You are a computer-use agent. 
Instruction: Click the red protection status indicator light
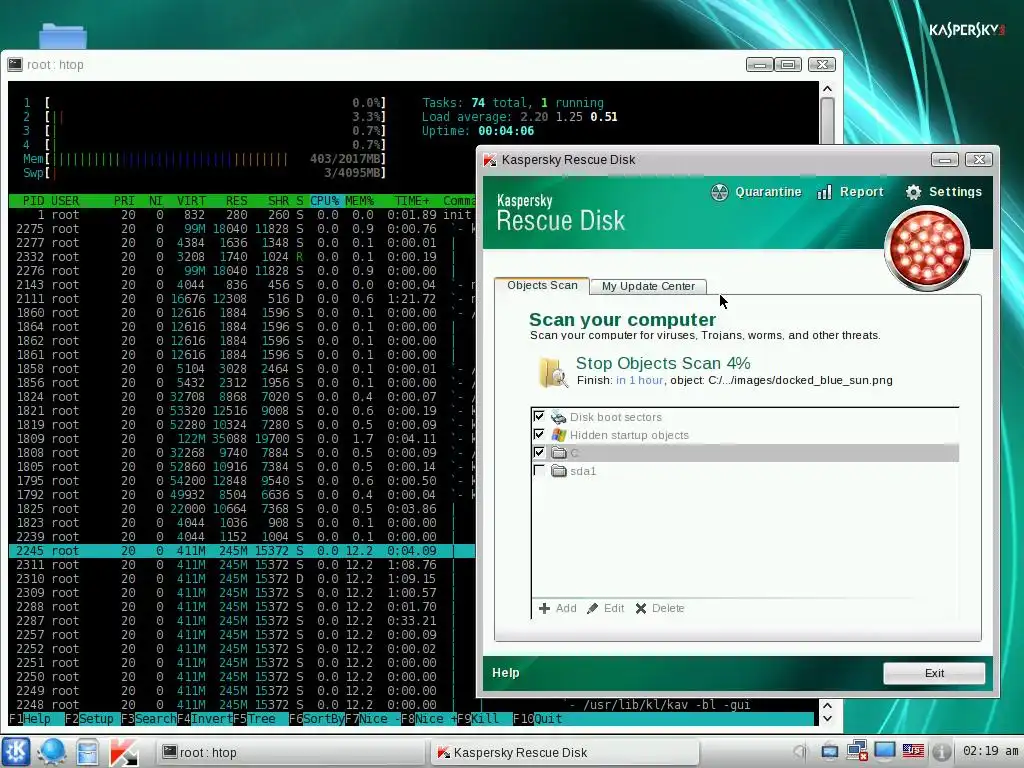click(x=927, y=248)
